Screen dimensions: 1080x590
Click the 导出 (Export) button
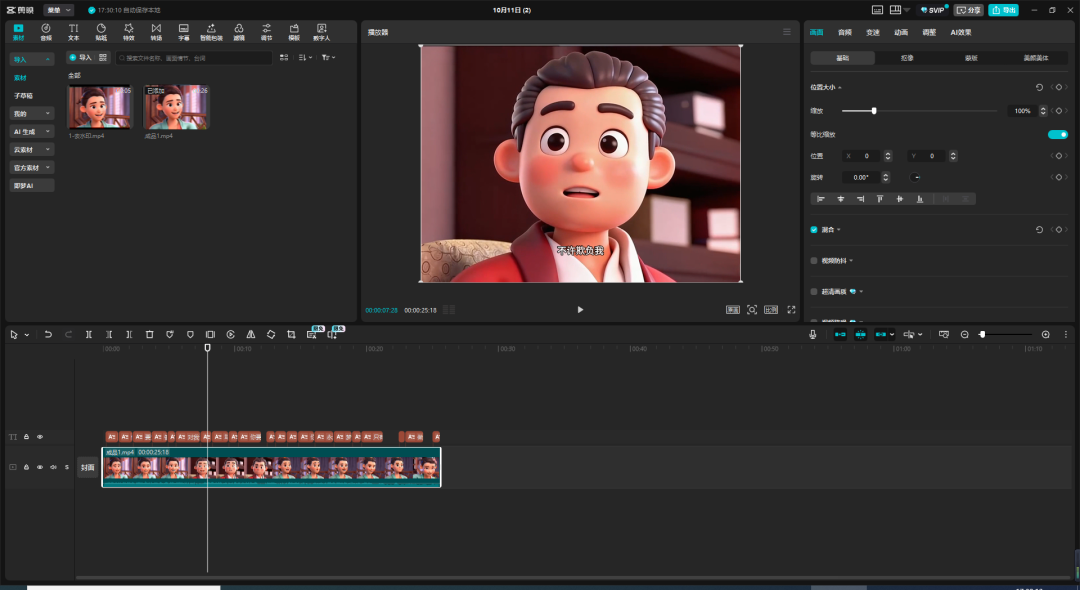pyautogui.click(x=1003, y=10)
